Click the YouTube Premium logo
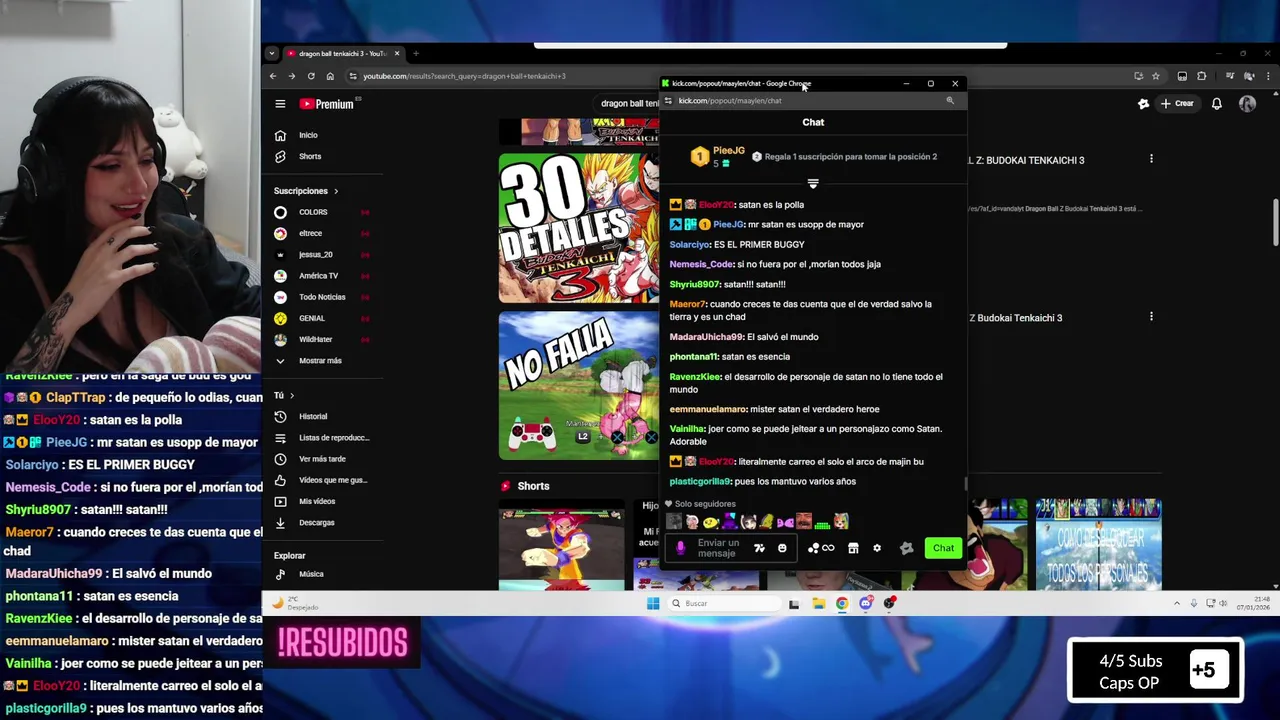Viewport: 1280px width, 720px height. (x=326, y=104)
